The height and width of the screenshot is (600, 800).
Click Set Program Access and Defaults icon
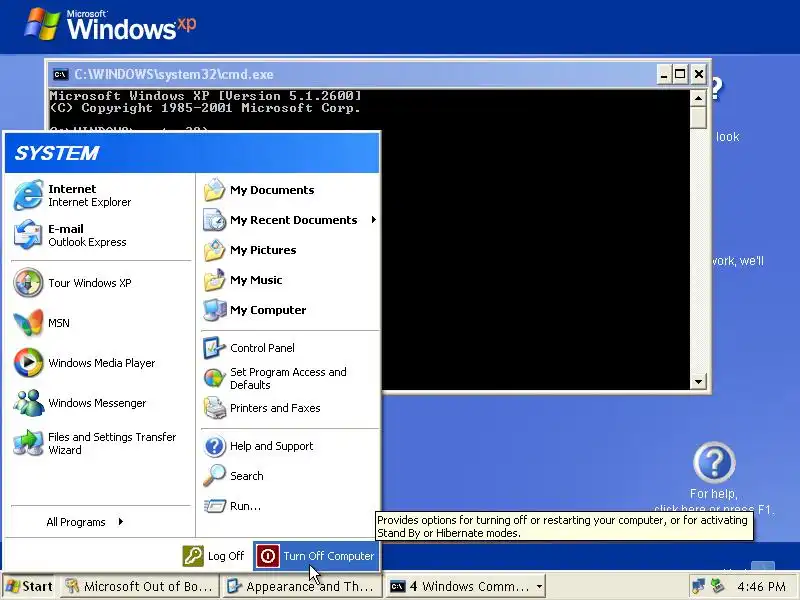214,378
